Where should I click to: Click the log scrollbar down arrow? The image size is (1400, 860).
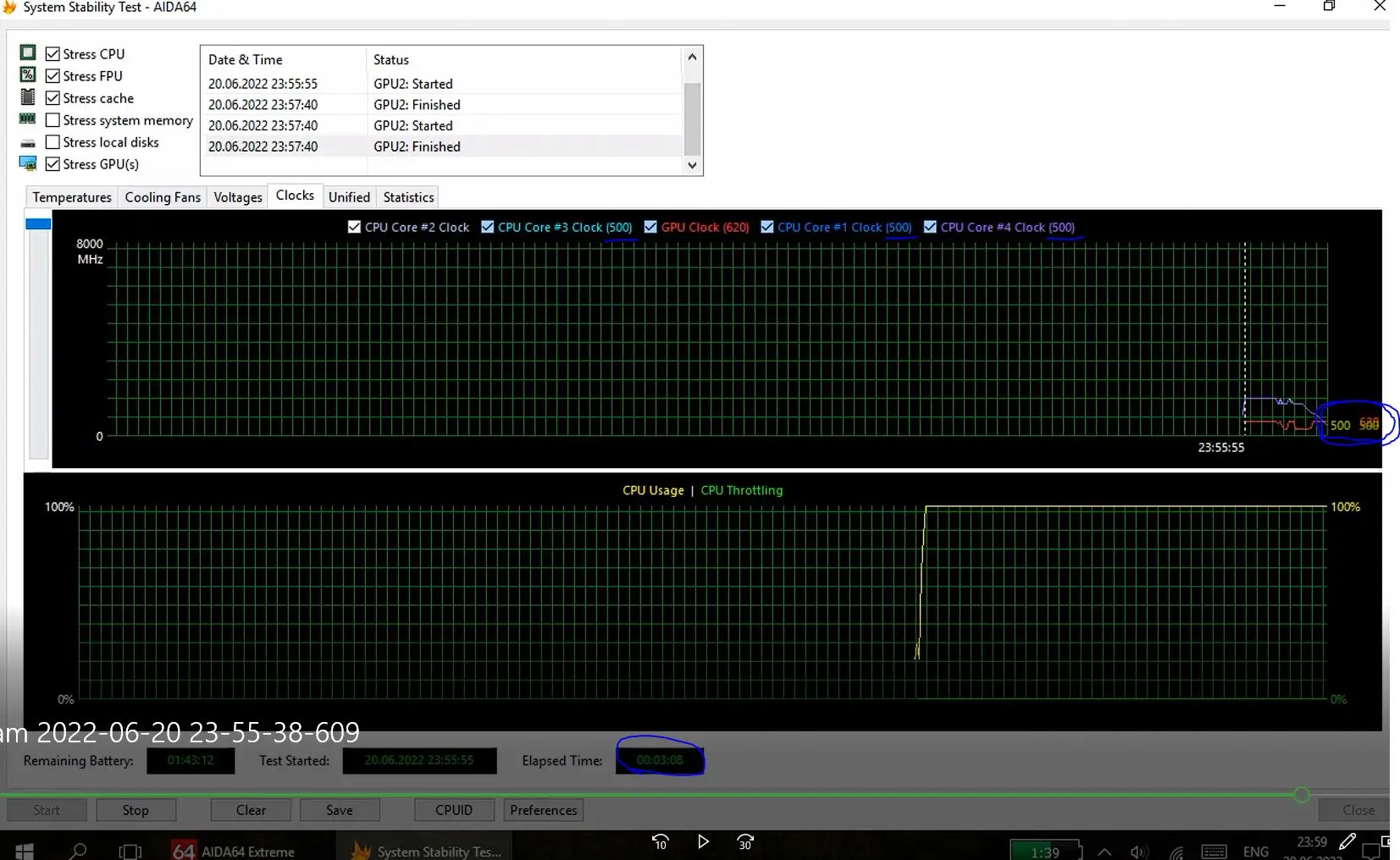coord(692,165)
